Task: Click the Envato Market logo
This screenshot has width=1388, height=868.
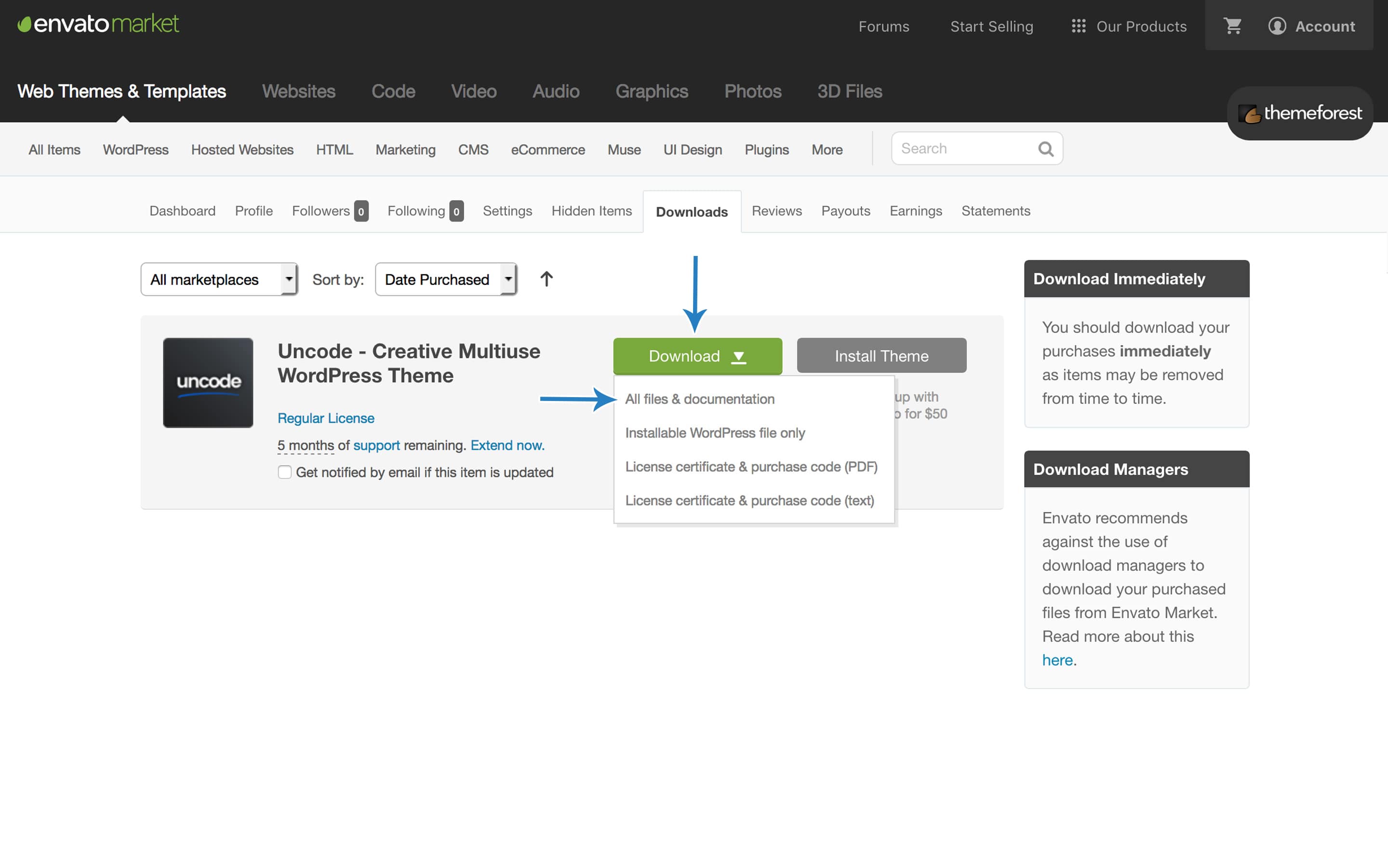Action: [98, 24]
